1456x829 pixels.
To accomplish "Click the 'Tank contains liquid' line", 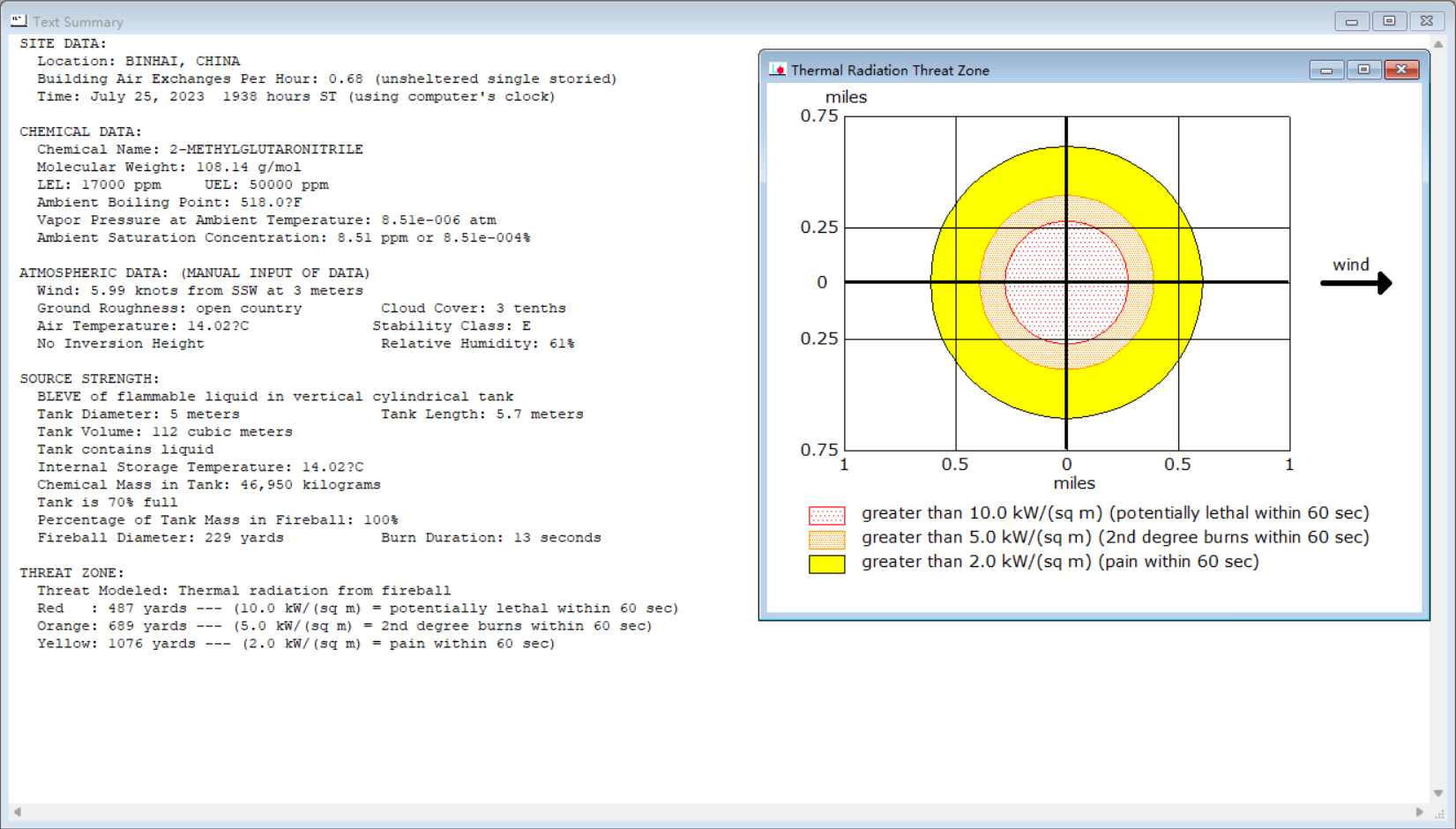I will (x=125, y=450).
